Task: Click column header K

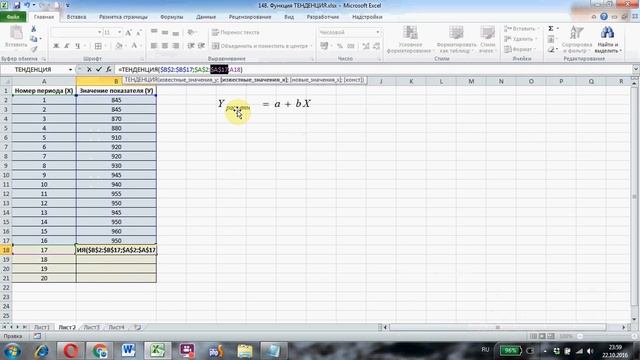Action: click(411, 81)
